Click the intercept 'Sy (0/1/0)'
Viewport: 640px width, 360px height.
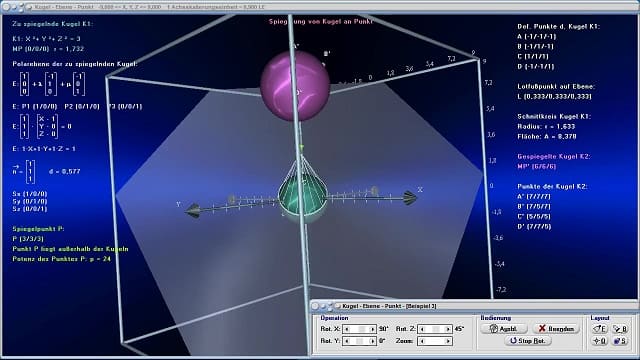(29, 201)
